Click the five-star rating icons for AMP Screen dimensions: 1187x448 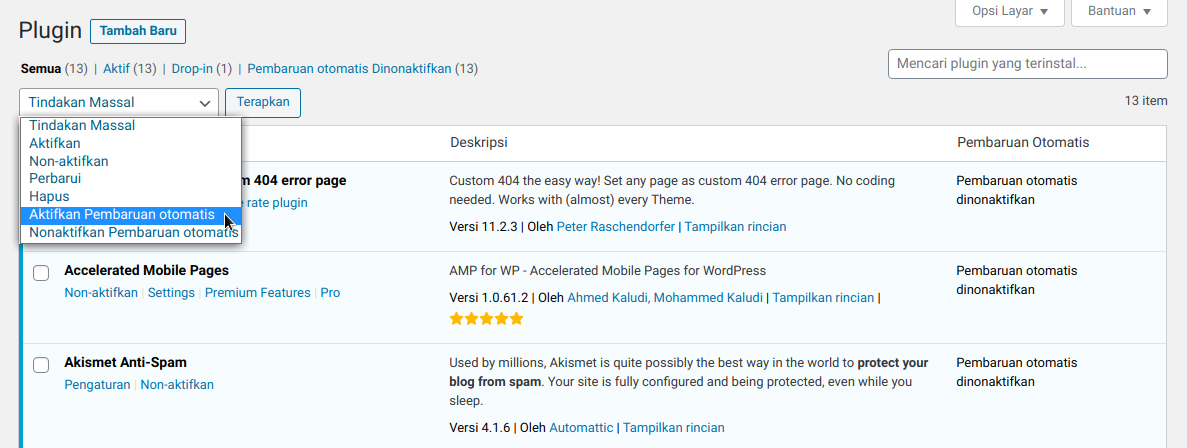point(486,319)
